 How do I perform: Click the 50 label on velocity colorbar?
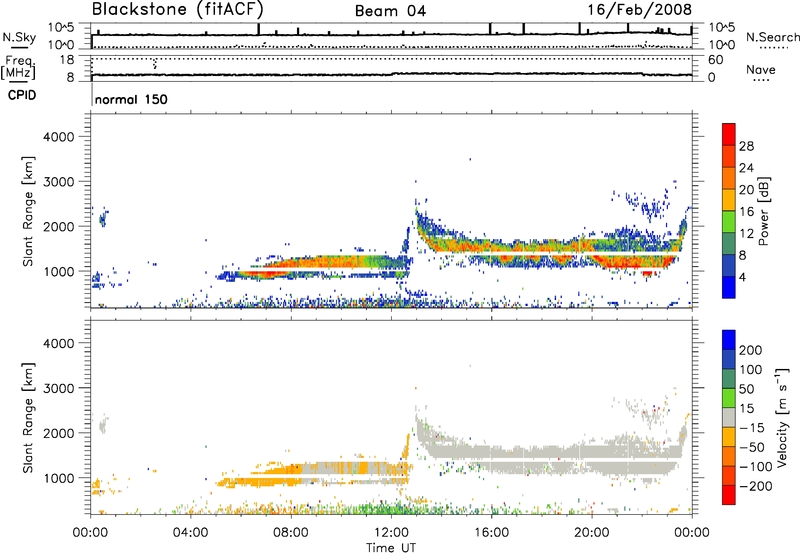click(x=746, y=389)
